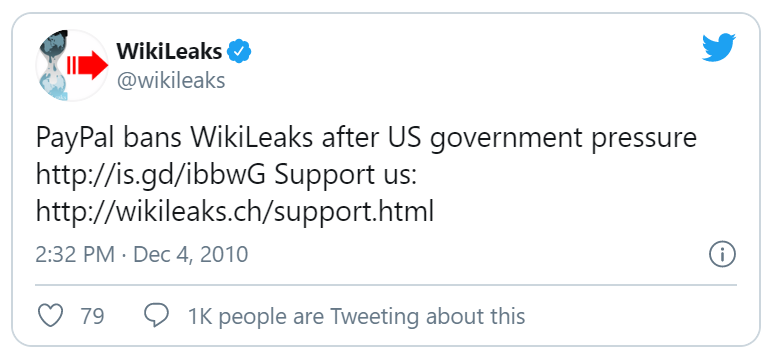Open the is.gd/ibbwG short link
Viewport: 781px width, 362px height.
click(x=150, y=176)
